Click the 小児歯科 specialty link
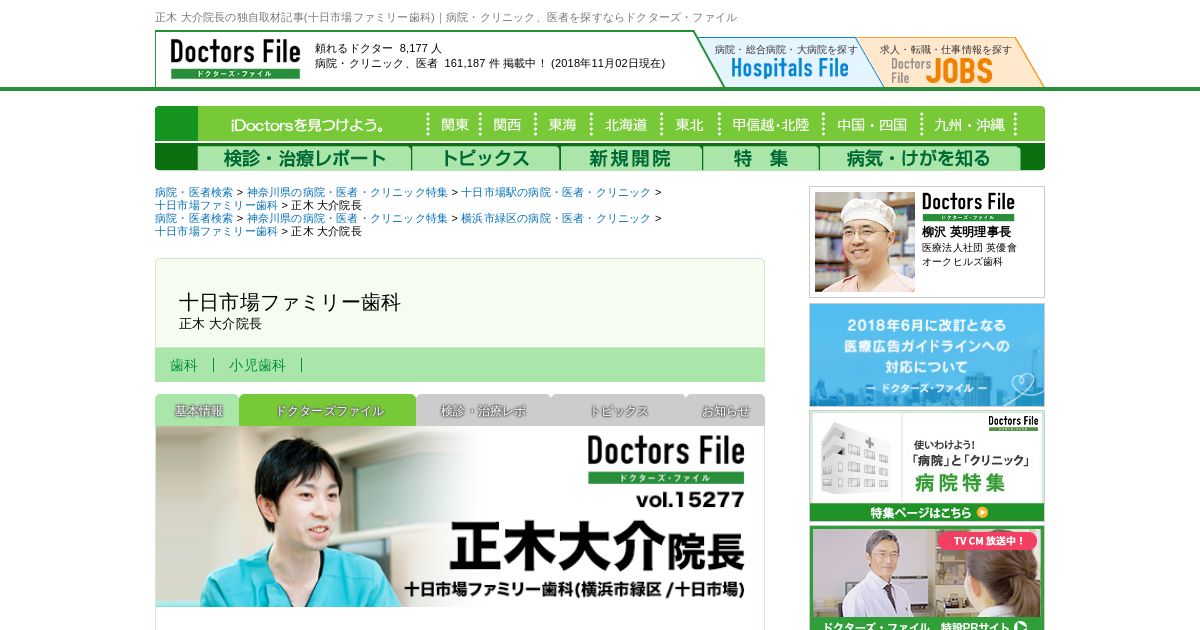Image resolution: width=1200 pixels, height=630 pixels. pos(257,365)
